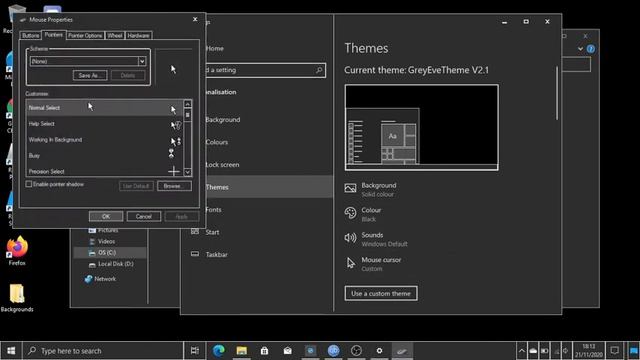Click the Themes page scrollbar
640x360 pixels.
(x=557, y=93)
